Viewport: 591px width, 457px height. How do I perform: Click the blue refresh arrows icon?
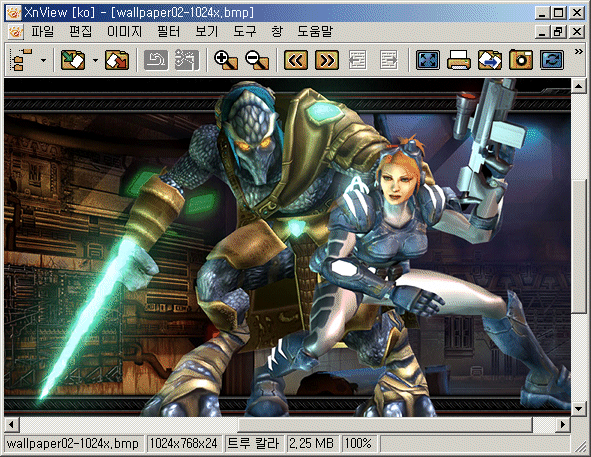[552, 60]
